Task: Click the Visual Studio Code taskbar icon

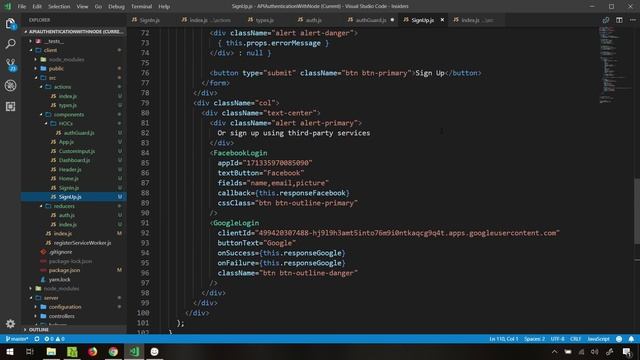Action: (x=134, y=351)
